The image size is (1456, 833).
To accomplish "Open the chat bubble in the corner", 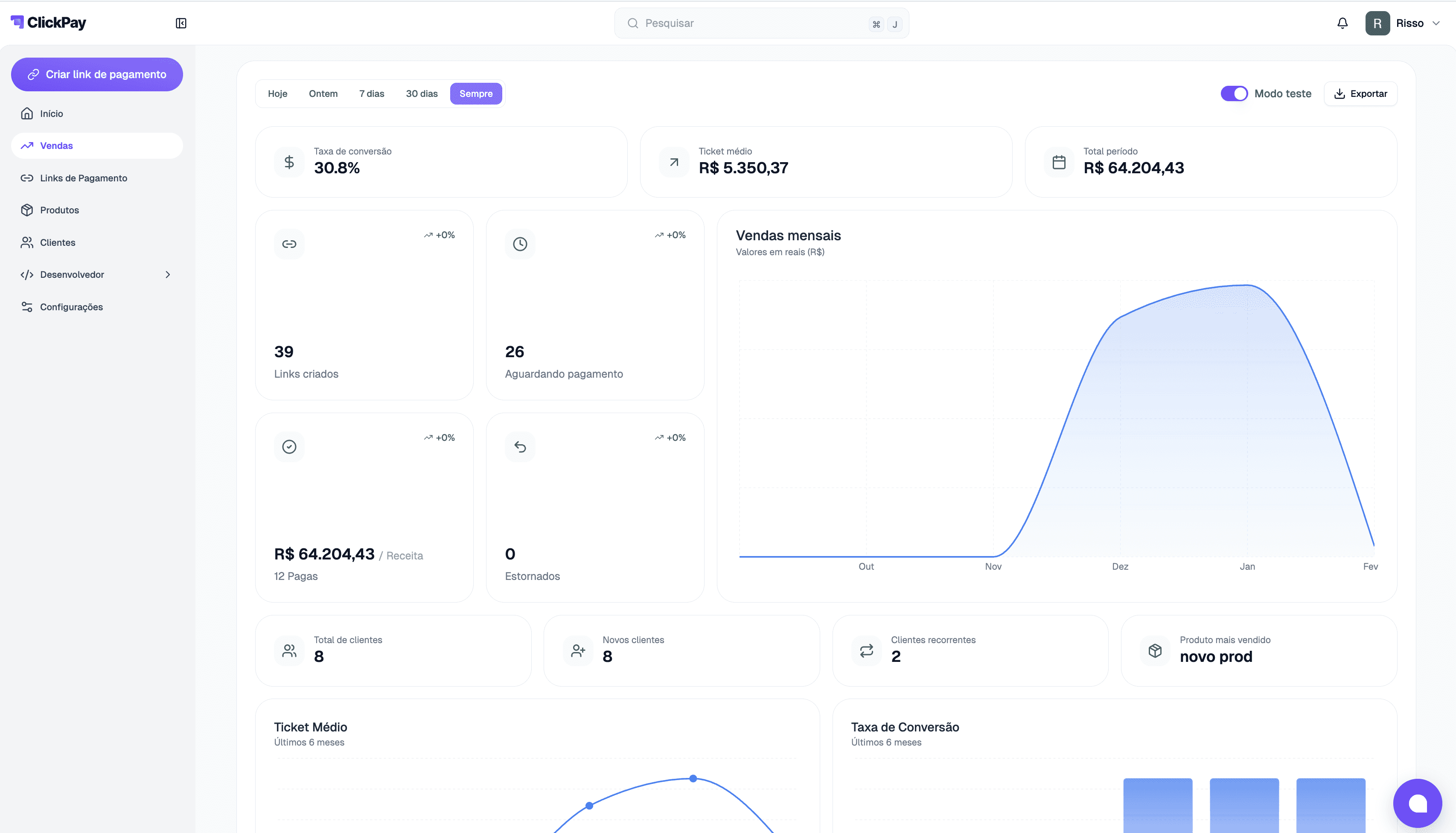I will 1417,803.
